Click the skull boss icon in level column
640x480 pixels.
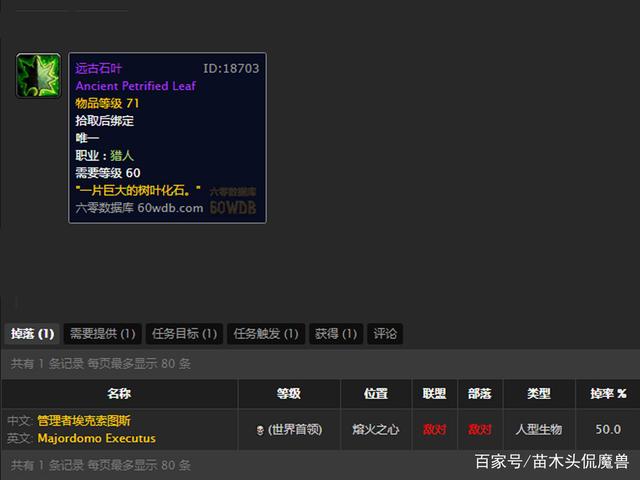click(260, 430)
